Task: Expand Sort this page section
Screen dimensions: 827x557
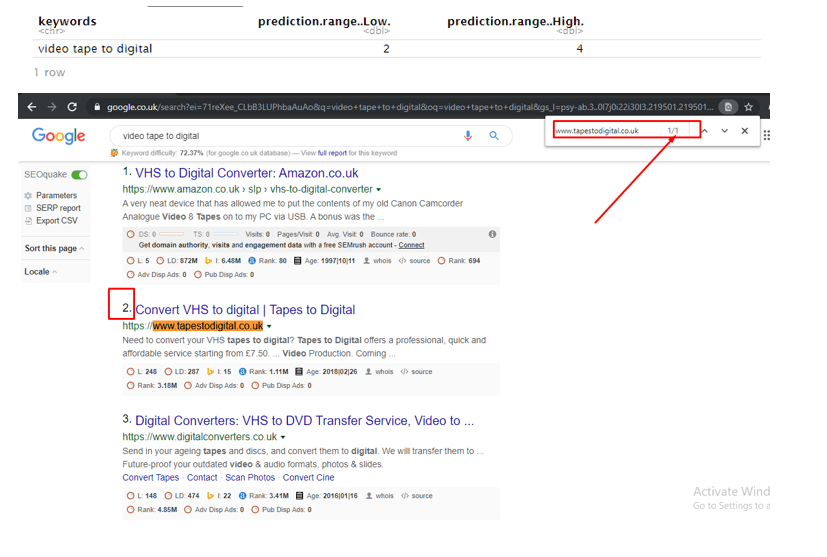Action: click(54, 248)
